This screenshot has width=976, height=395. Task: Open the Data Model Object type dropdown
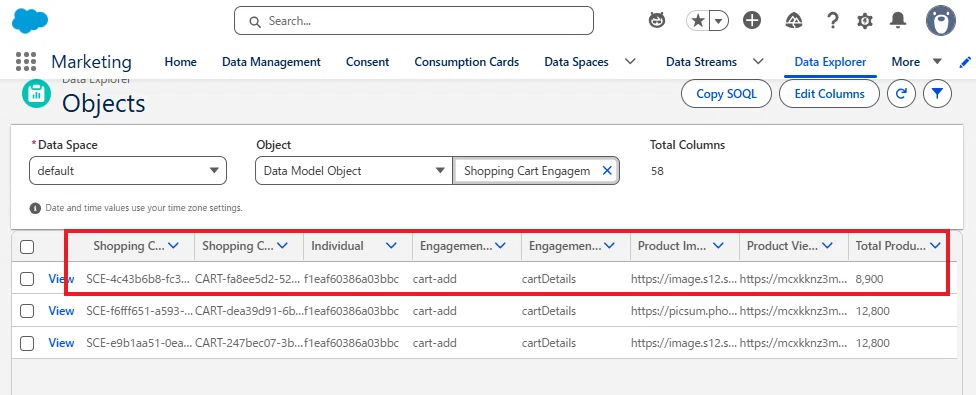[x=354, y=170]
